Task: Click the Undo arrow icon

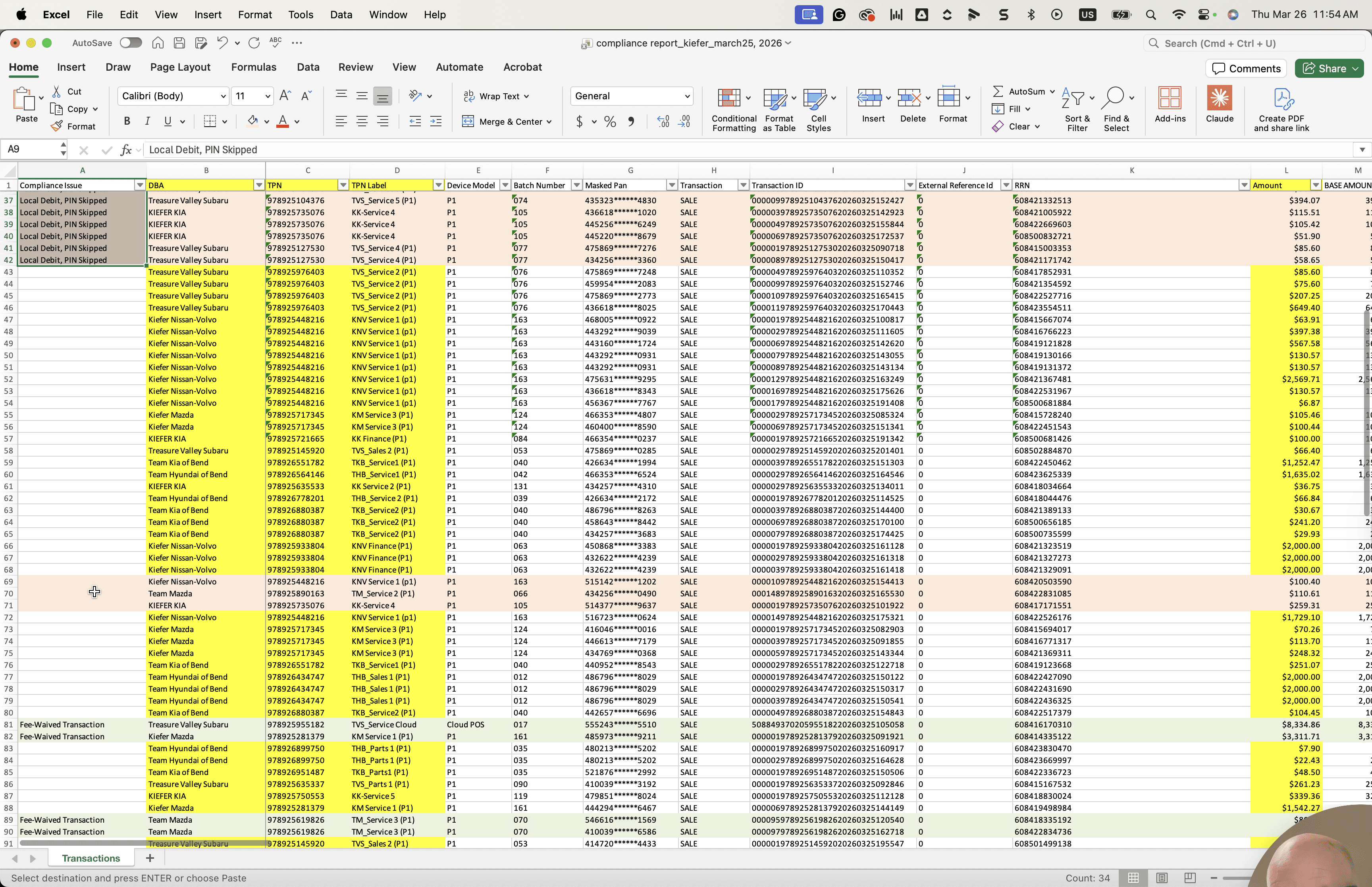Action: coord(222,42)
